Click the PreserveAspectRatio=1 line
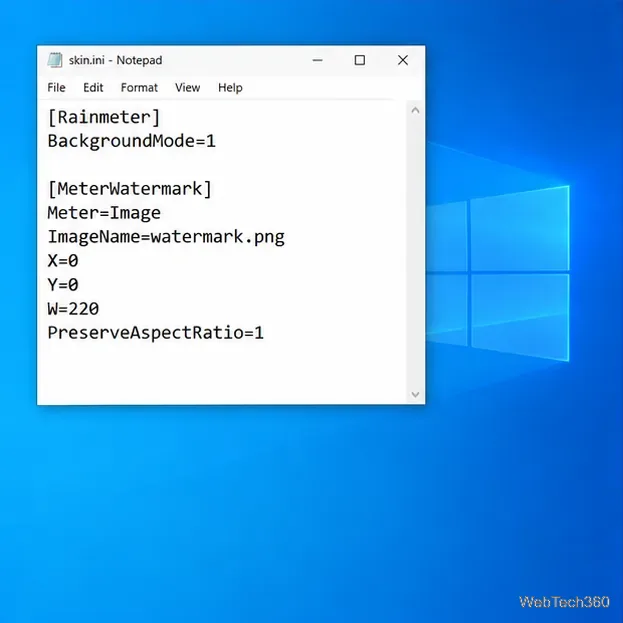623x623 pixels. point(156,333)
